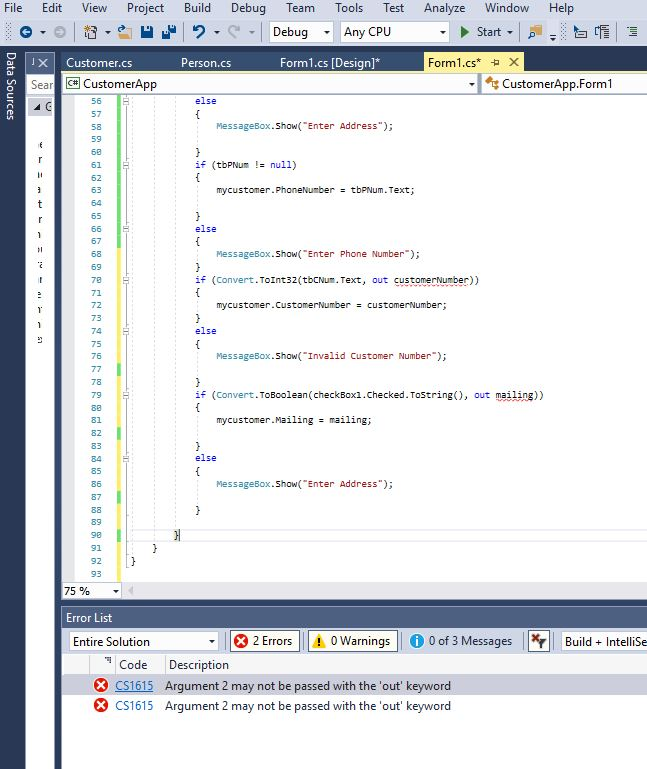Screen dimensions: 647x769
Task: Toggle the 2 Errors filter button
Action: (x=265, y=641)
